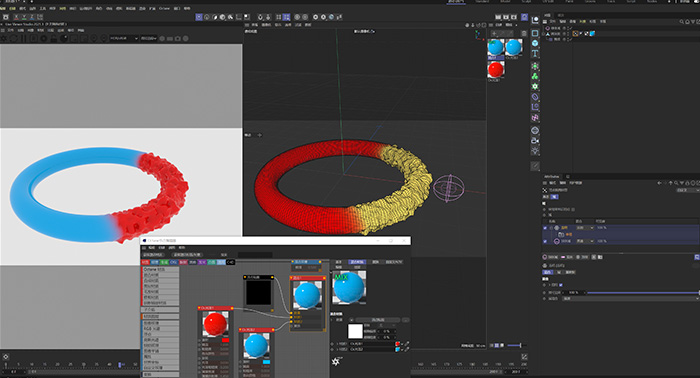700x378 pixels.
Task: Select the red material thumbnail in Material Manager
Action: coord(496,71)
